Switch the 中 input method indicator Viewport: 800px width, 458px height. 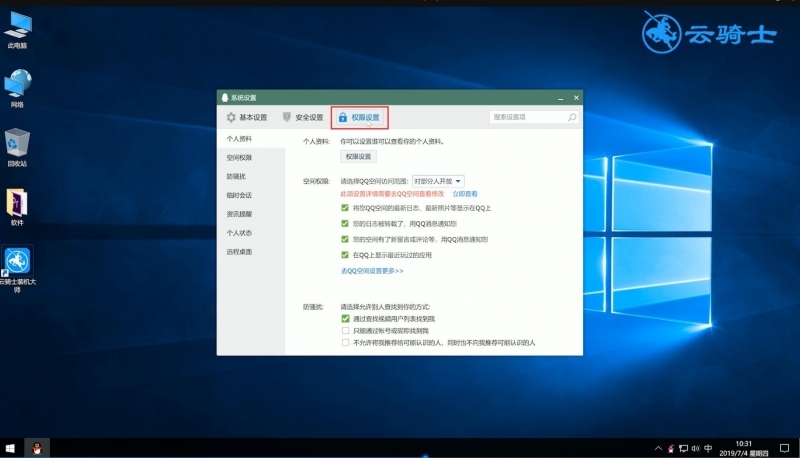click(x=708, y=448)
